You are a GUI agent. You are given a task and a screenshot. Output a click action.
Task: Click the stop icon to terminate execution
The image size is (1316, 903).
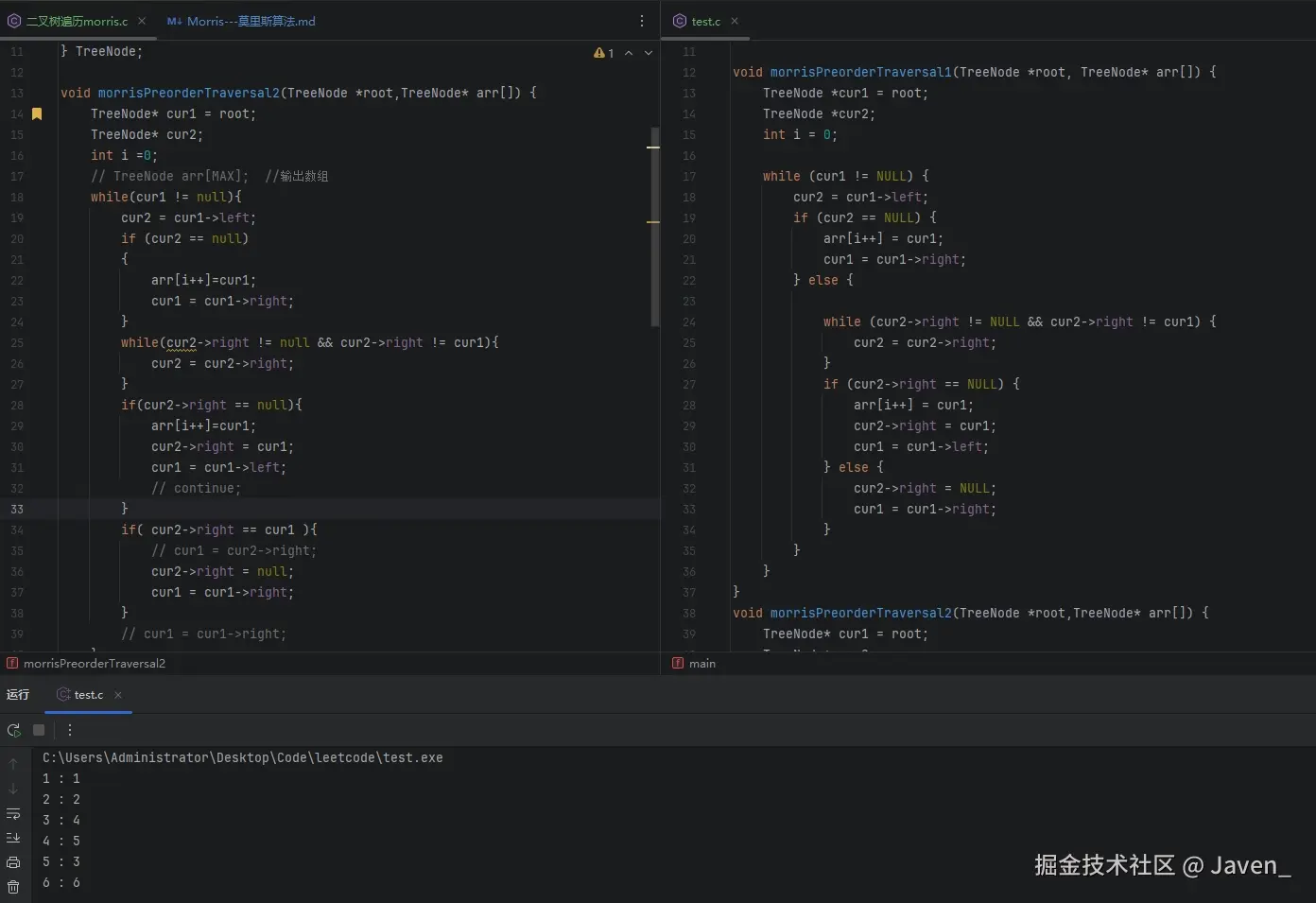pyautogui.click(x=38, y=730)
